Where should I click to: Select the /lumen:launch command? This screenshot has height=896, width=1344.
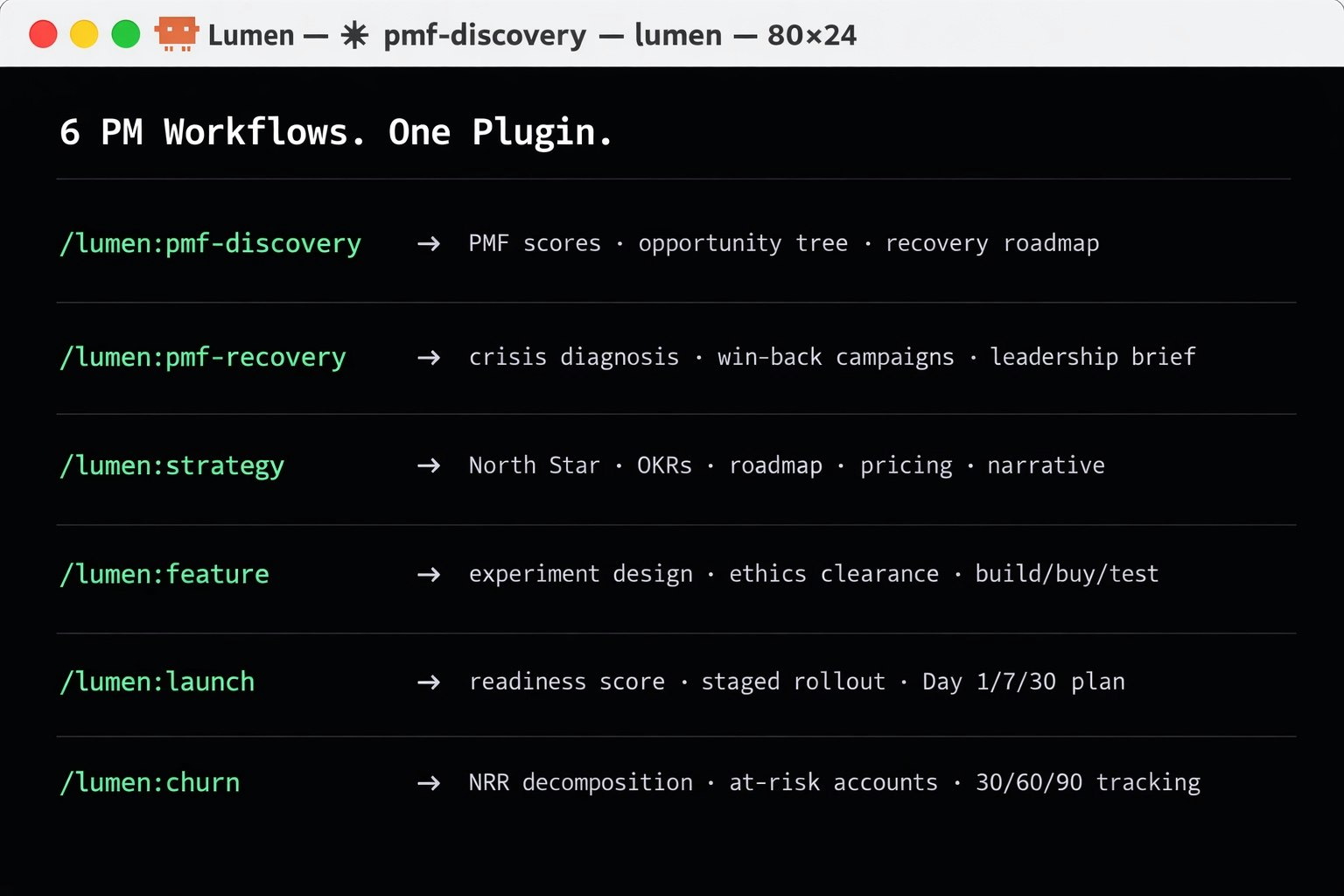(x=157, y=682)
